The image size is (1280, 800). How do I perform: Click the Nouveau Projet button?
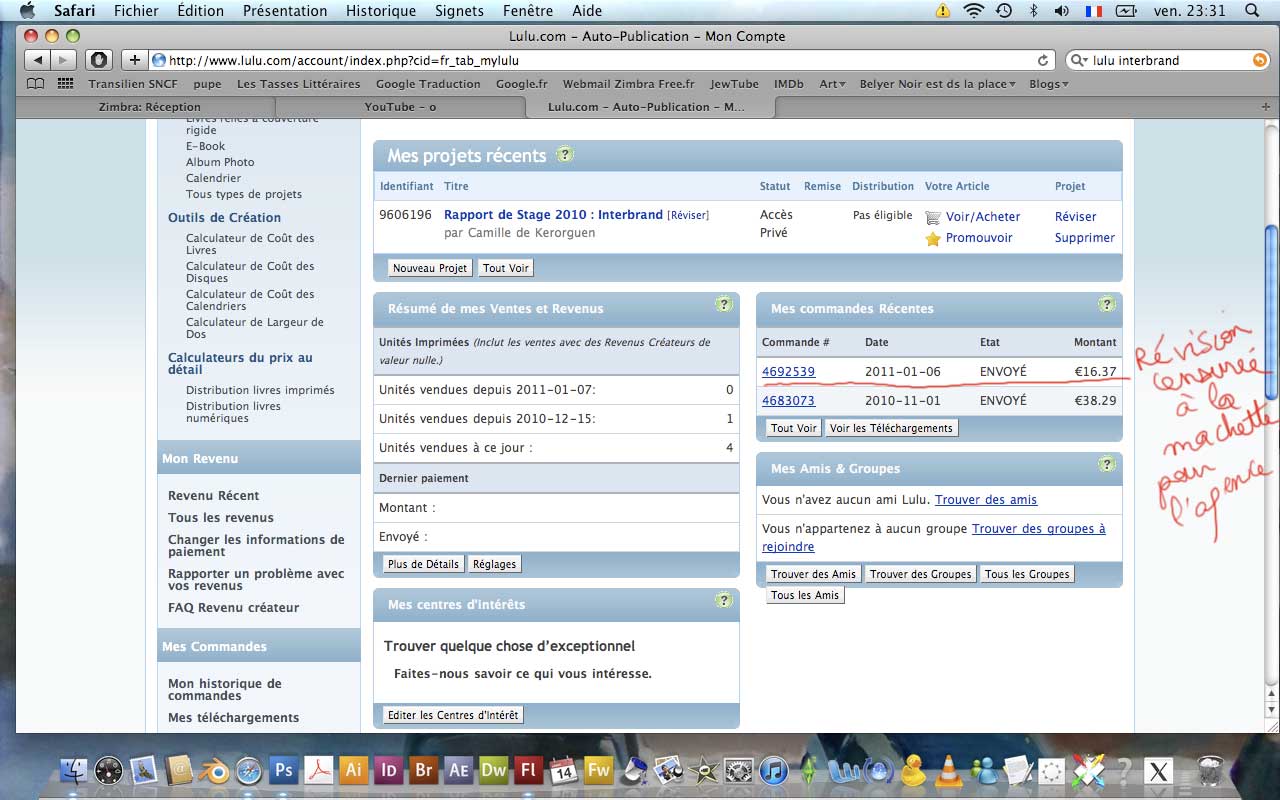pos(430,268)
